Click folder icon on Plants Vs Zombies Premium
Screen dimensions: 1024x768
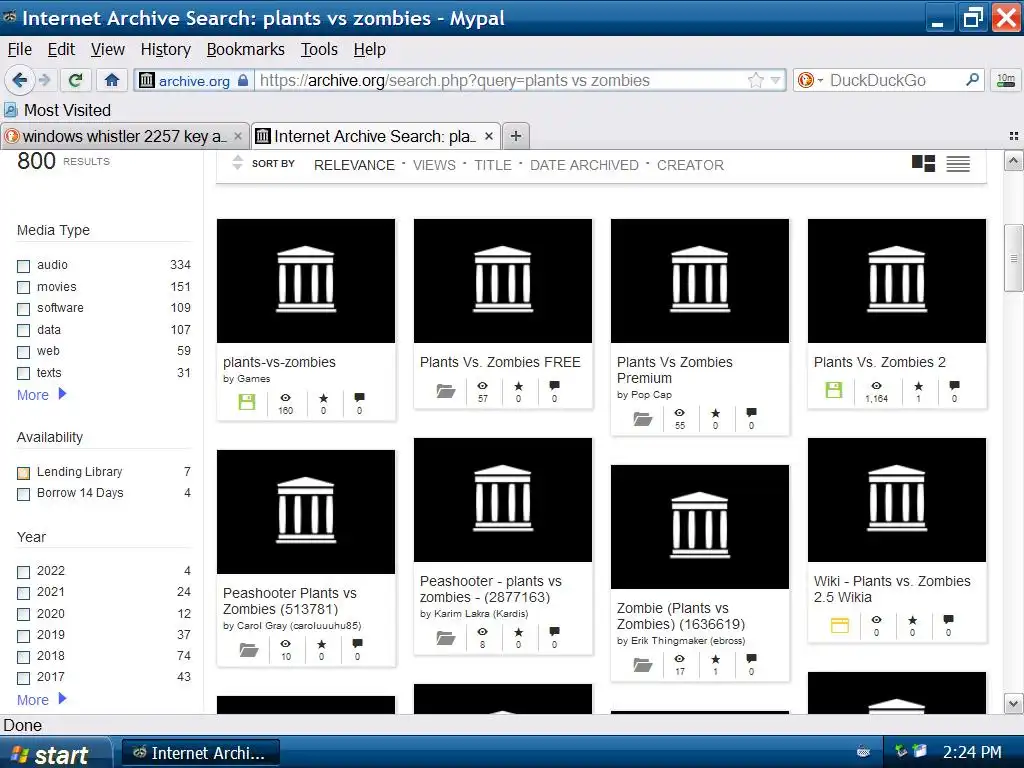click(643, 419)
